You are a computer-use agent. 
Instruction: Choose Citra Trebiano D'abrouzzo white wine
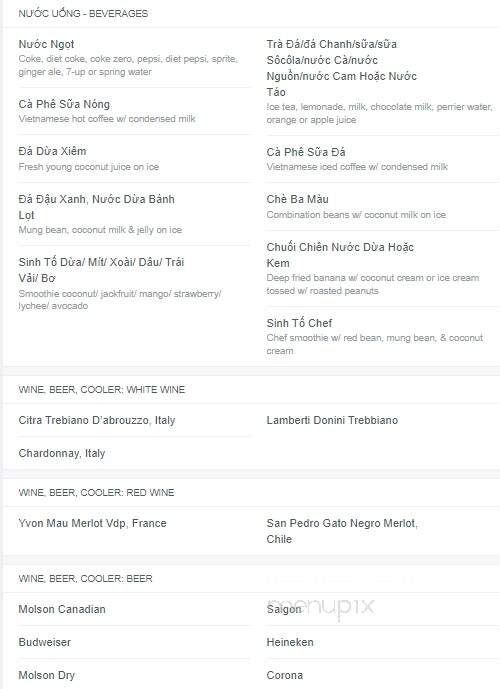point(97,420)
